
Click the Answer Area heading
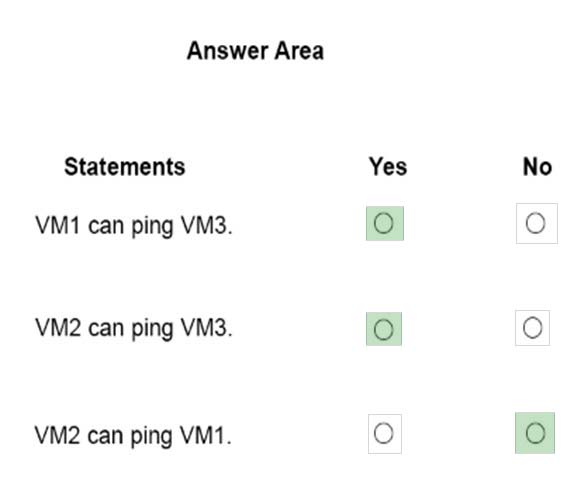click(255, 51)
